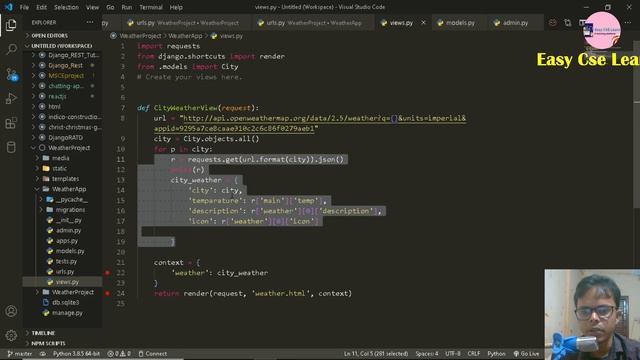Open the Extensions view

(x=11, y=123)
